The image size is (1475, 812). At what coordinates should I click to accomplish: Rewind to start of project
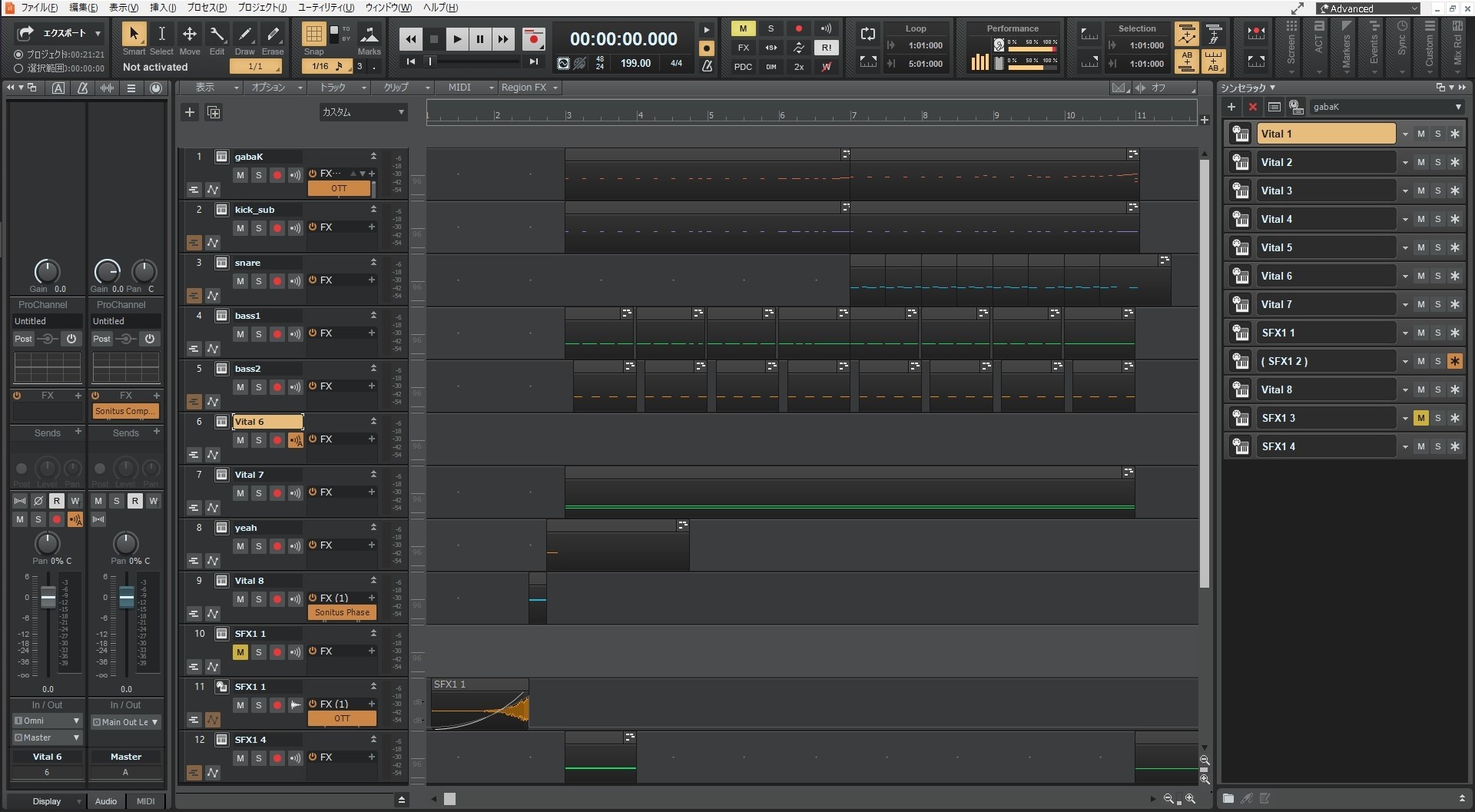[411, 61]
